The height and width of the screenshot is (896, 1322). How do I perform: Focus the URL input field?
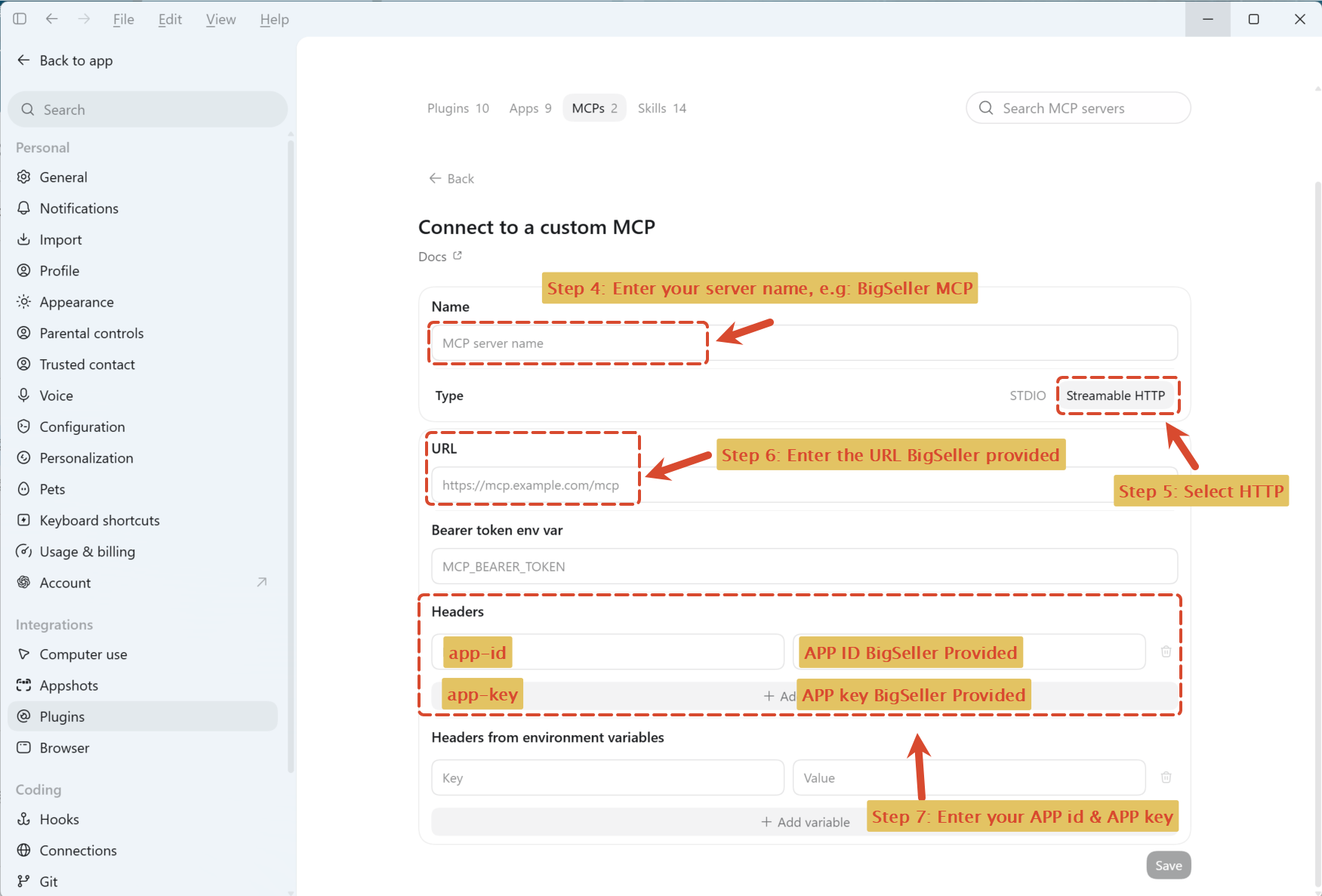point(804,485)
